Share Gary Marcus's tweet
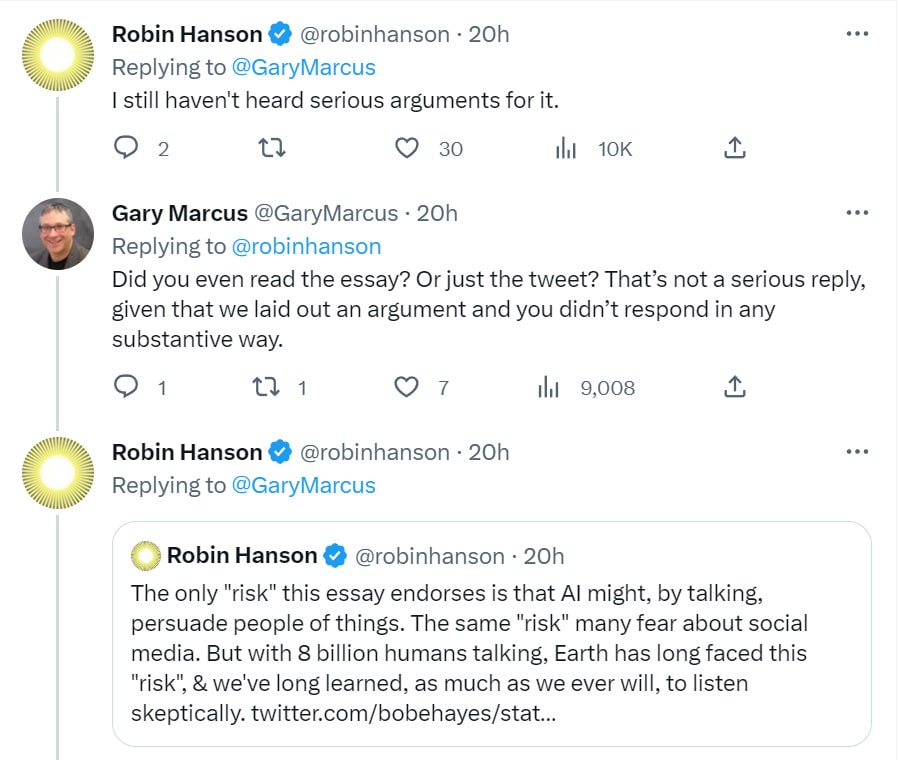 pos(734,387)
